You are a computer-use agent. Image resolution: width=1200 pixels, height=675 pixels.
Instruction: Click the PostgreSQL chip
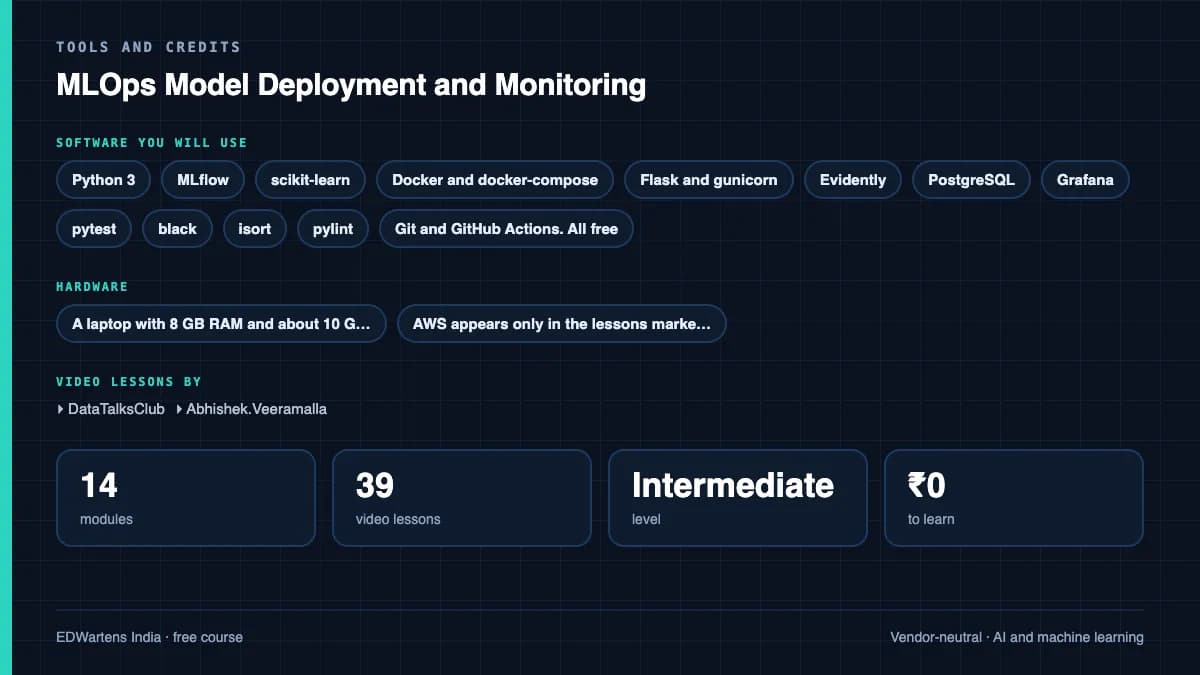point(971,180)
